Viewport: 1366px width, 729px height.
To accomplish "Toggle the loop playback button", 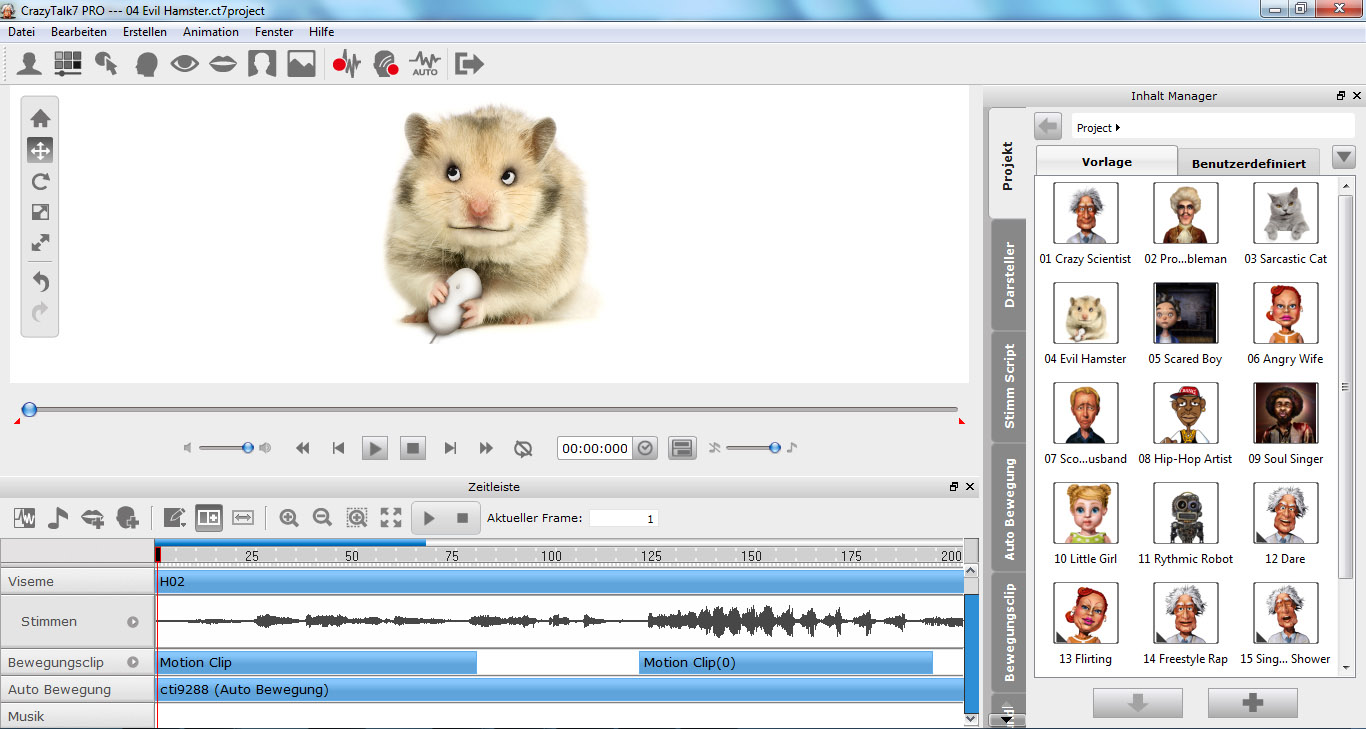I will coord(522,449).
